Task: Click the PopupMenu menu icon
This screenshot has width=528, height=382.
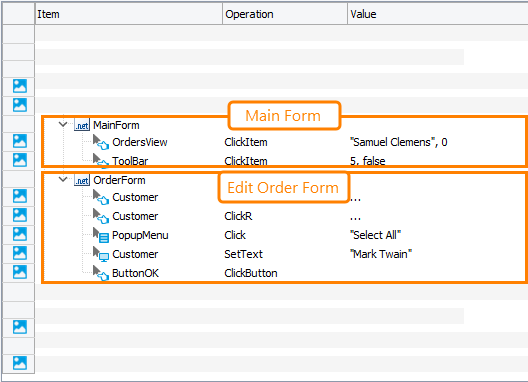Action: [101, 235]
